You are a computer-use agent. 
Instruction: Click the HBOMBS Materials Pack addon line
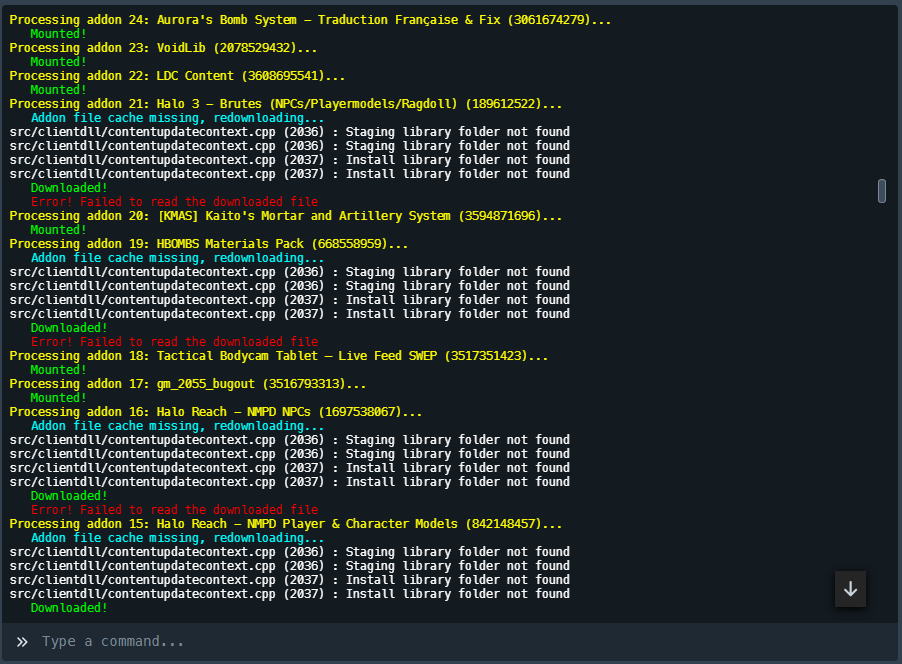pyautogui.click(x=208, y=244)
